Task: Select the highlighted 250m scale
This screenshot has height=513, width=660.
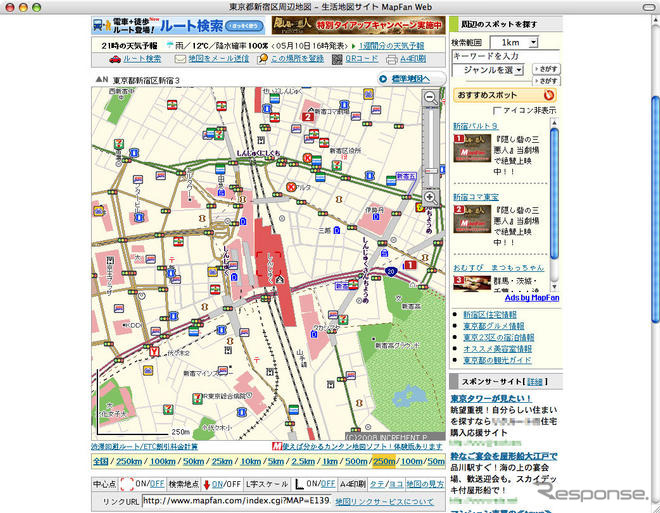Action: click(x=384, y=461)
